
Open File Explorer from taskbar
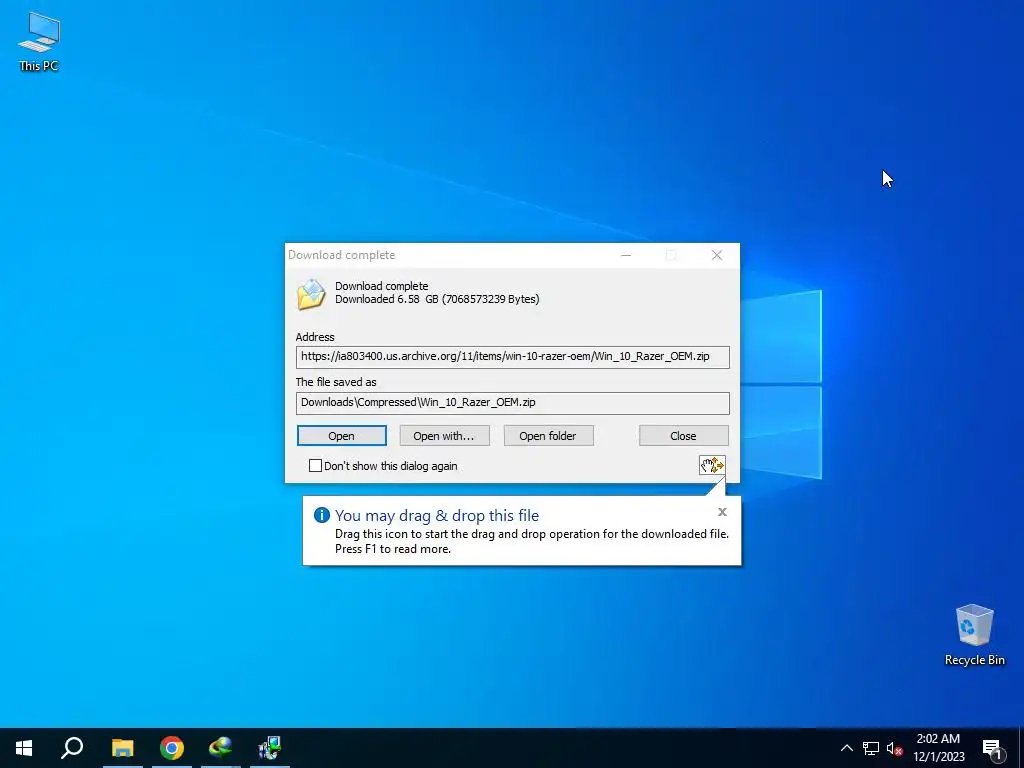point(122,748)
